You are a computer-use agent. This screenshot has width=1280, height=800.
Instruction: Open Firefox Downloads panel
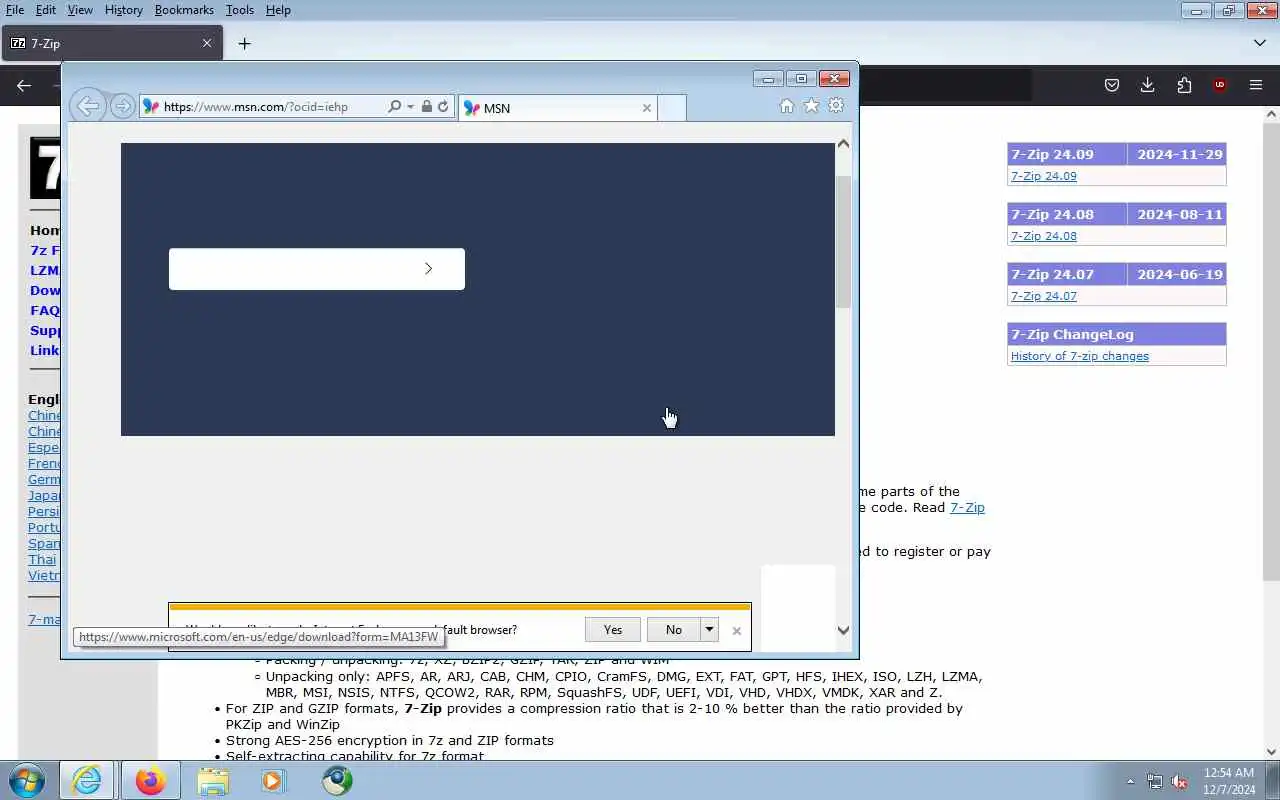1147,86
